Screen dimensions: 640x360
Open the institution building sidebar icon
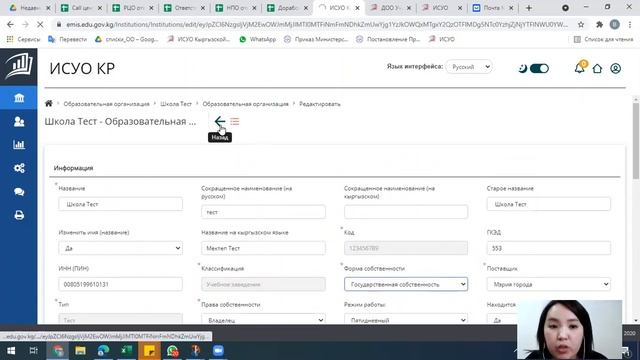(x=19, y=98)
